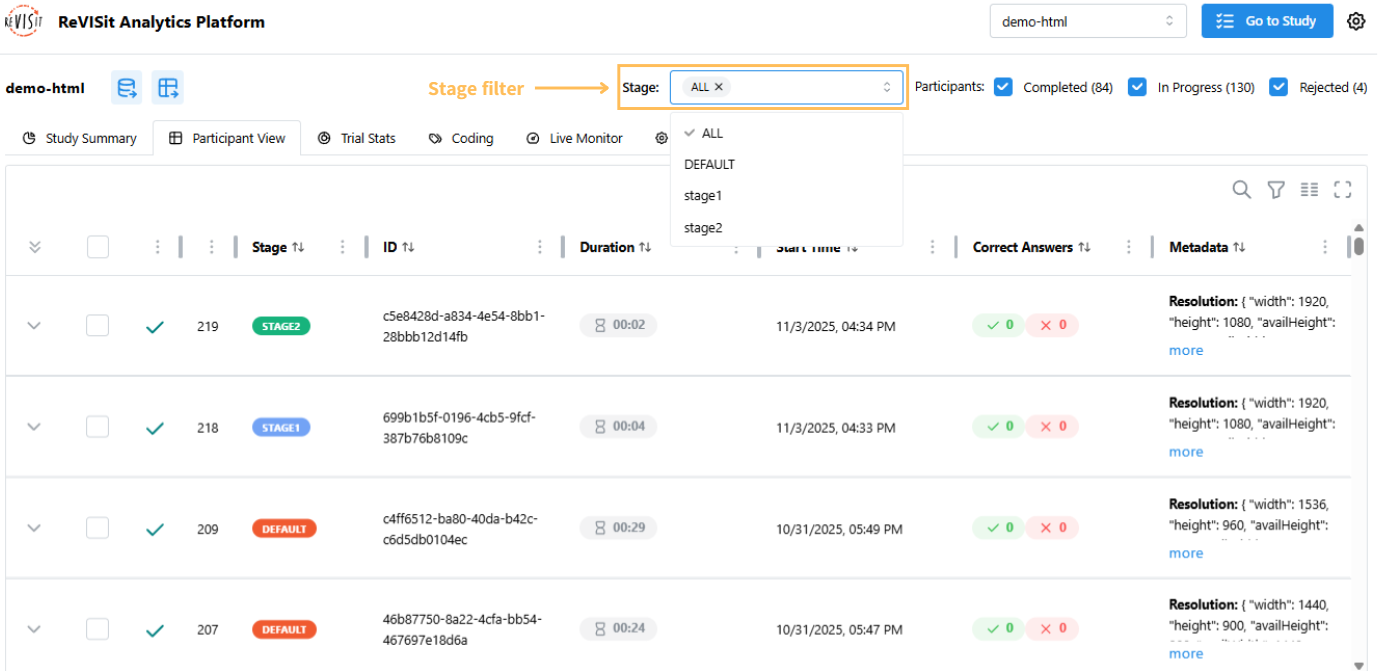
Task: Sort the table by Stage column
Action: pyautogui.click(x=298, y=248)
